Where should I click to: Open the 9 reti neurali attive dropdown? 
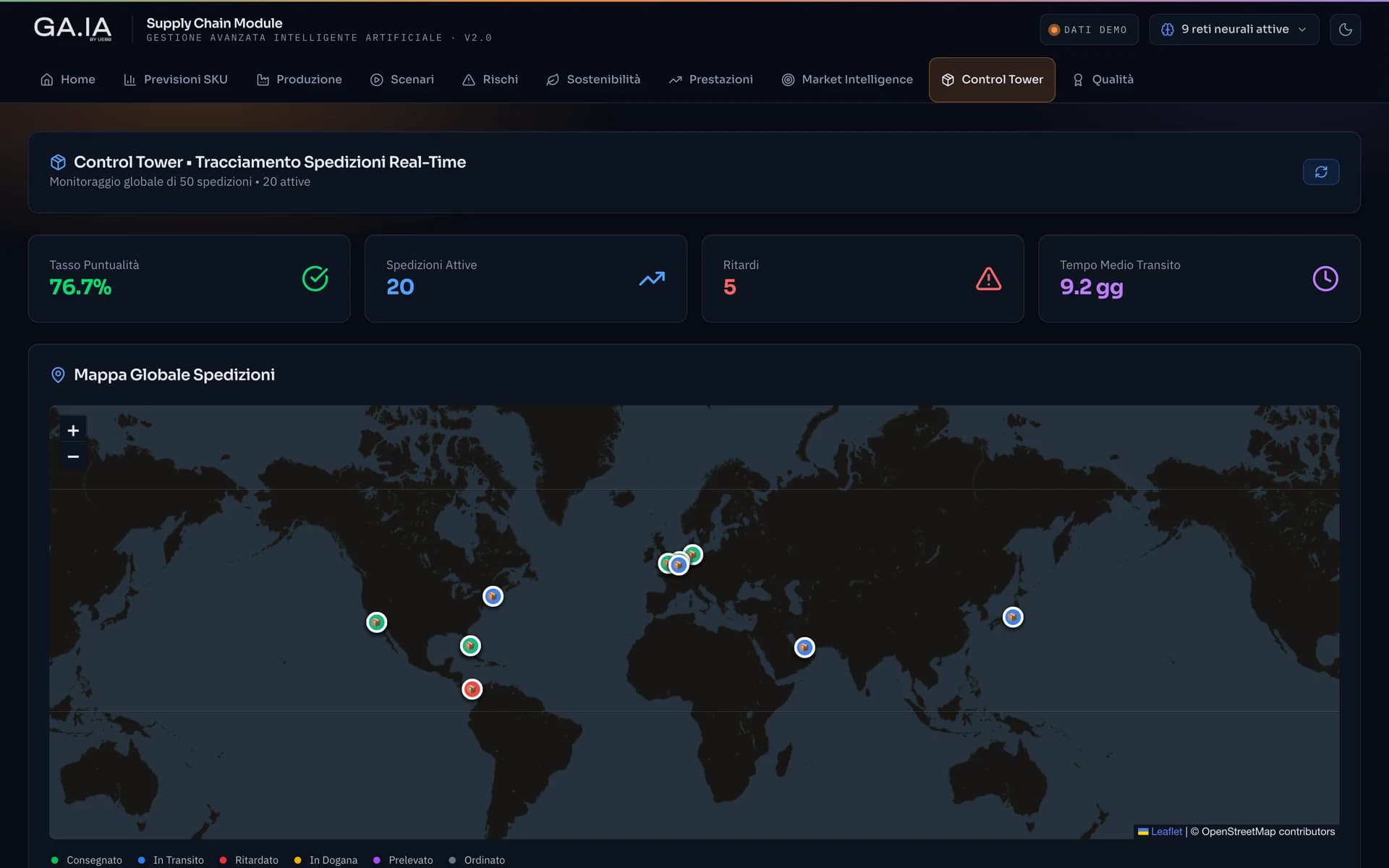point(1233,30)
